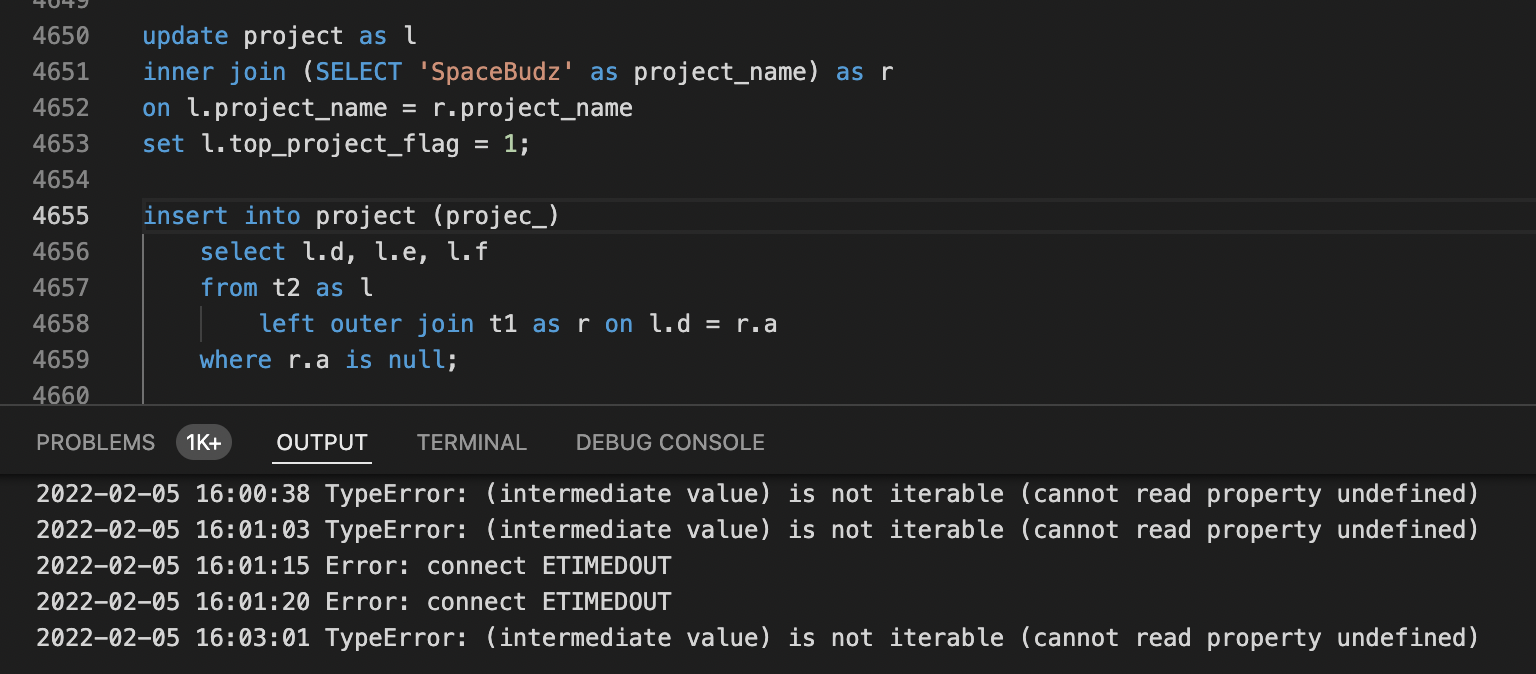Screen dimensions: 1536x674
Task: Click the set keyword on line 4653
Action: pos(163,143)
